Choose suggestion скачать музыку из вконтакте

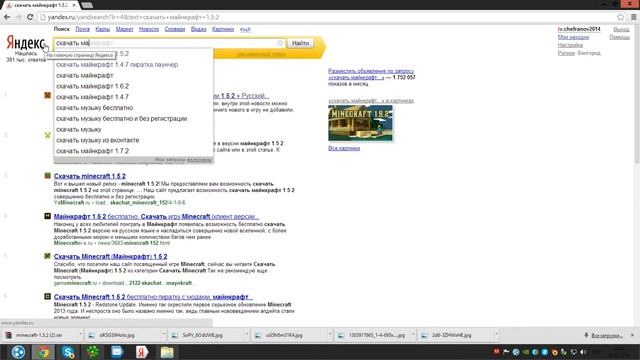tap(133, 140)
